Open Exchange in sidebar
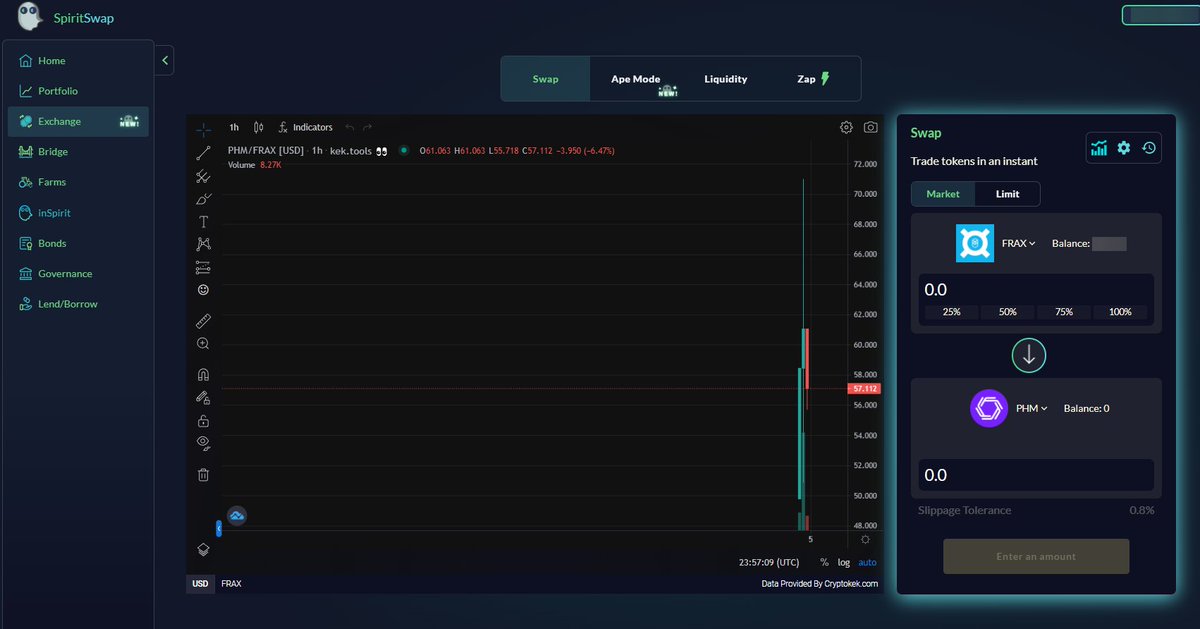This screenshot has height=629, width=1200. pos(78,121)
